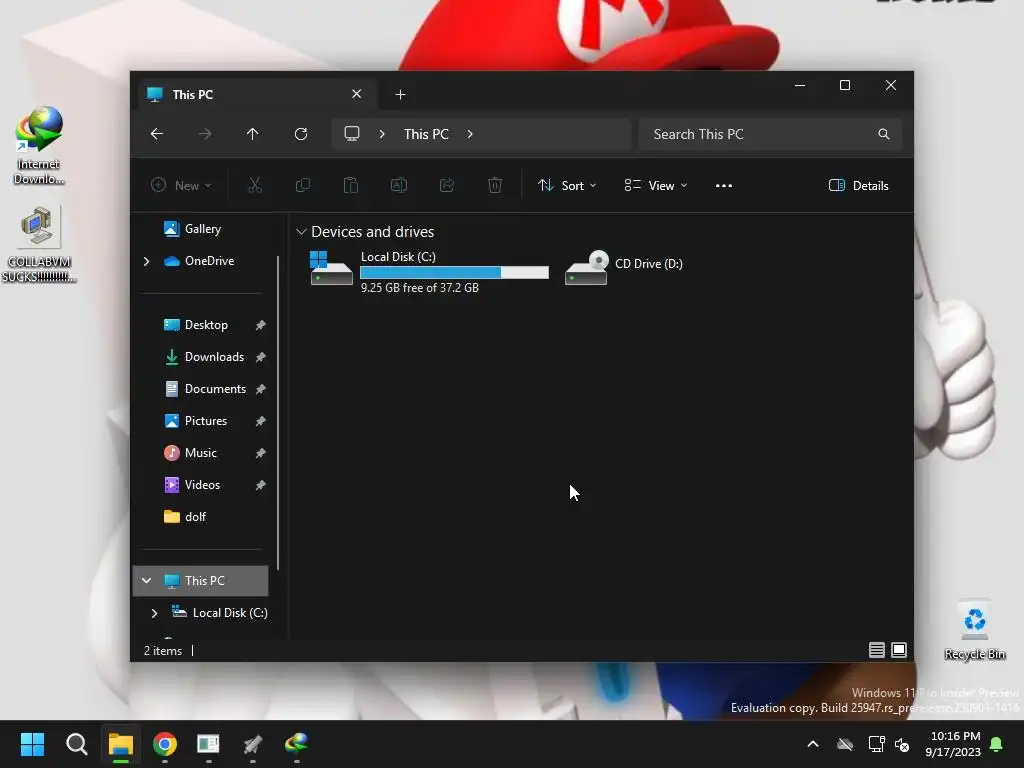Click the Paste clipboard icon
Image resolution: width=1024 pixels, height=768 pixels.
click(351, 185)
